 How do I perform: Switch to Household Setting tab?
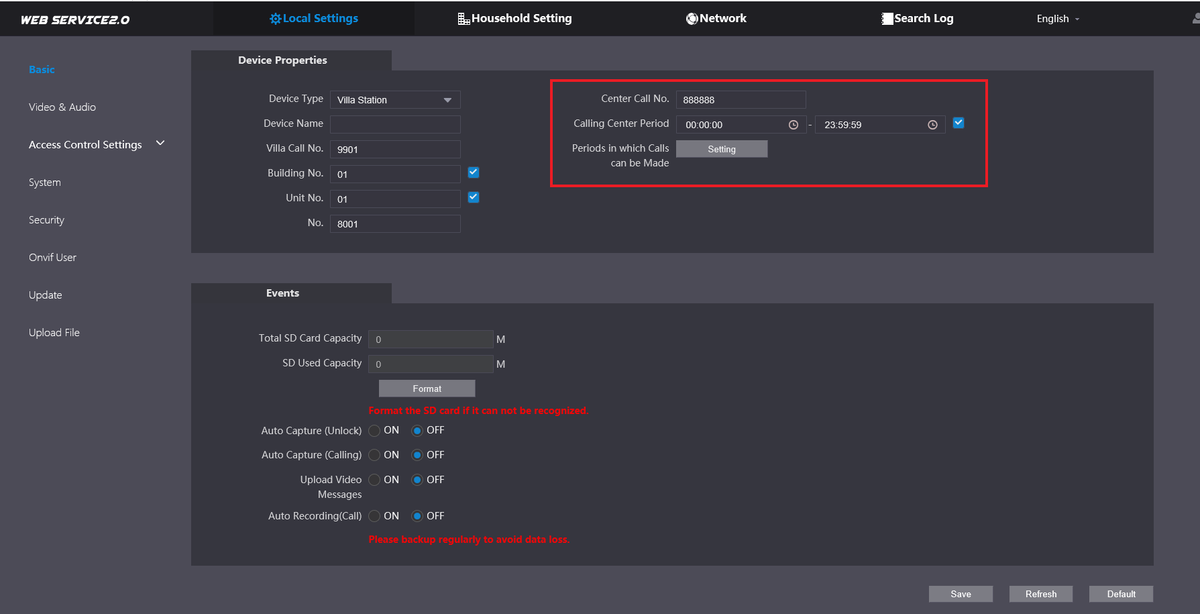[x=514, y=18]
